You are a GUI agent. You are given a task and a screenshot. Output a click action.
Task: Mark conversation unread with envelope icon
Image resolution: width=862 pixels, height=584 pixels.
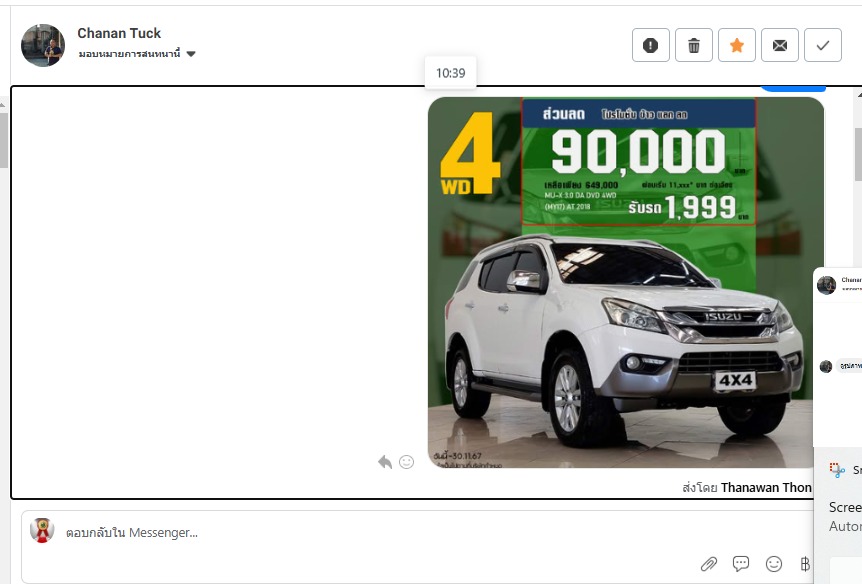(x=780, y=45)
